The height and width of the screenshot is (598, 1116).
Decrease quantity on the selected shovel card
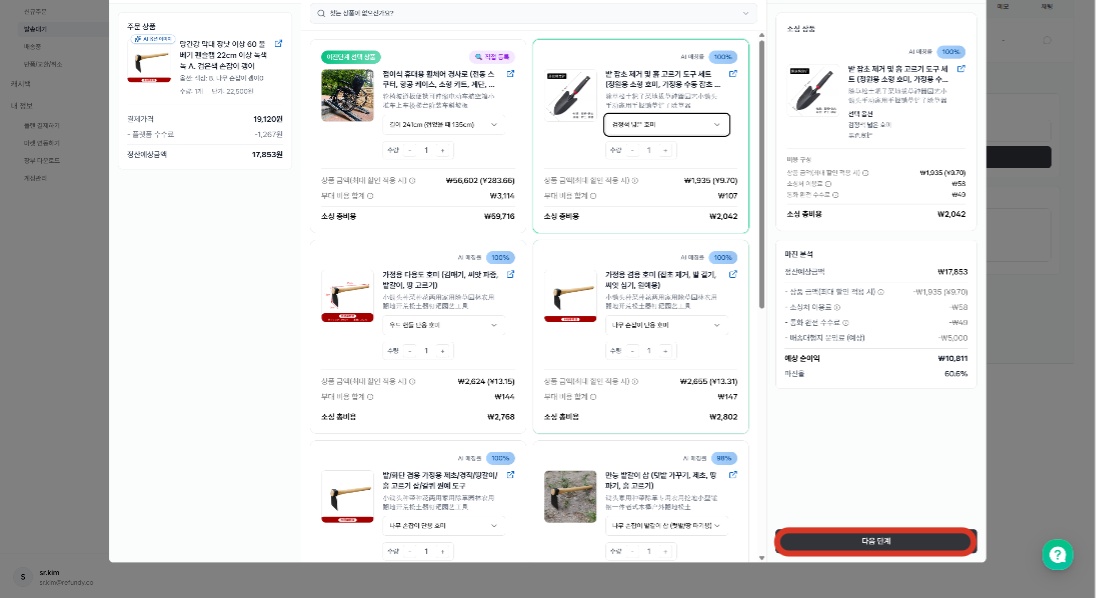pyautogui.click(x=633, y=150)
